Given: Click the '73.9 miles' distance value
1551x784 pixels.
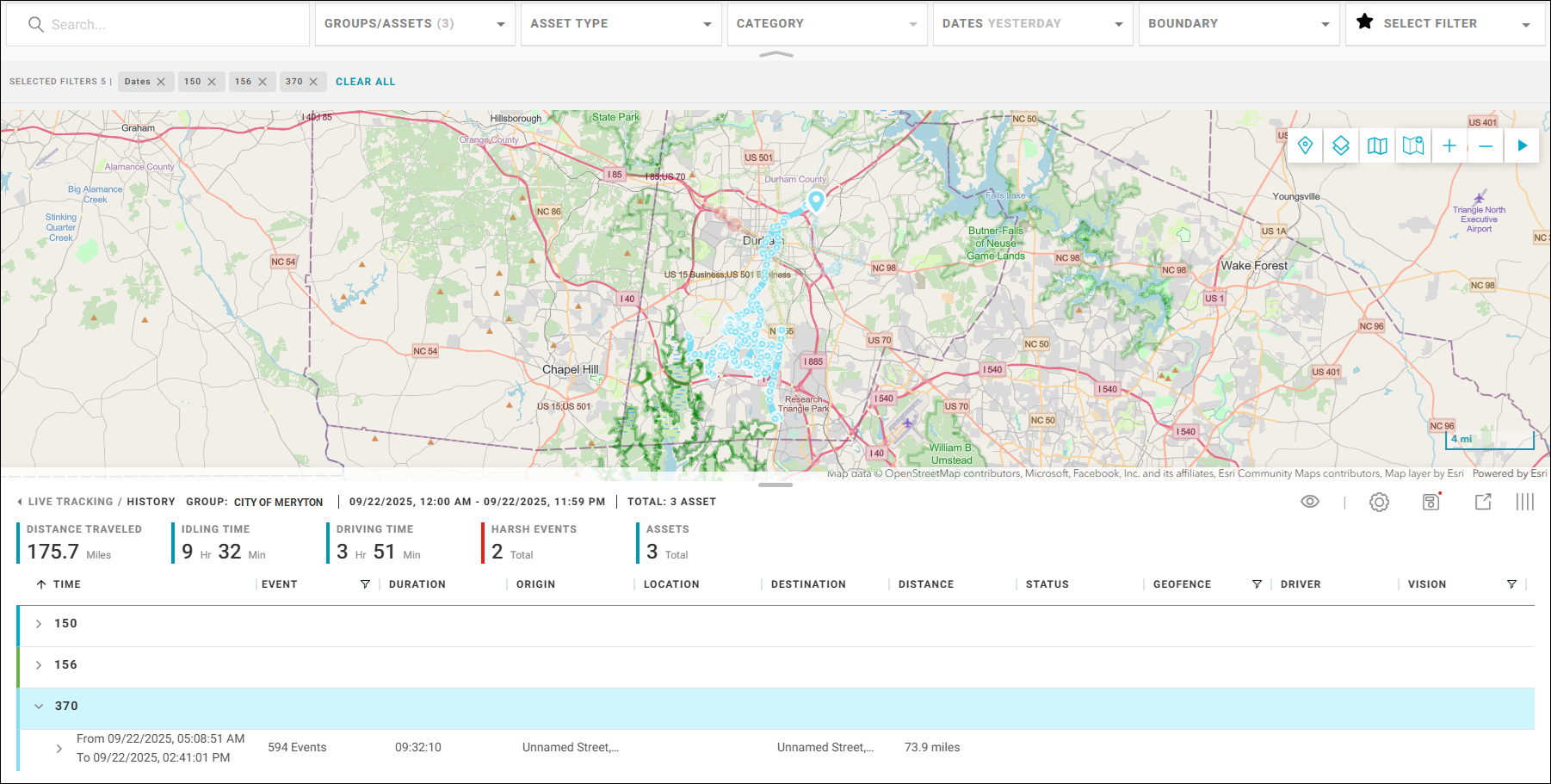Looking at the screenshot, I should (x=932, y=748).
